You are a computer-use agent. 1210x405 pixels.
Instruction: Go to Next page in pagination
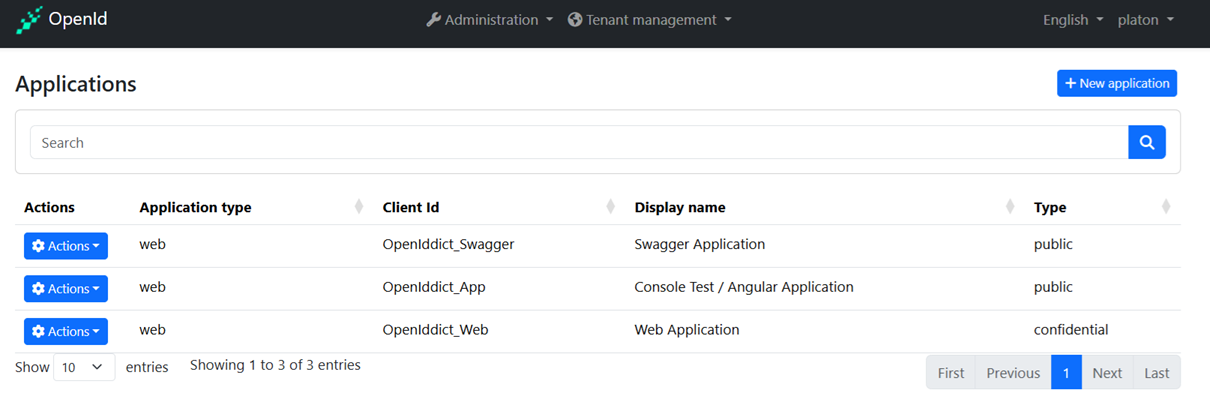(x=1106, y=373)
